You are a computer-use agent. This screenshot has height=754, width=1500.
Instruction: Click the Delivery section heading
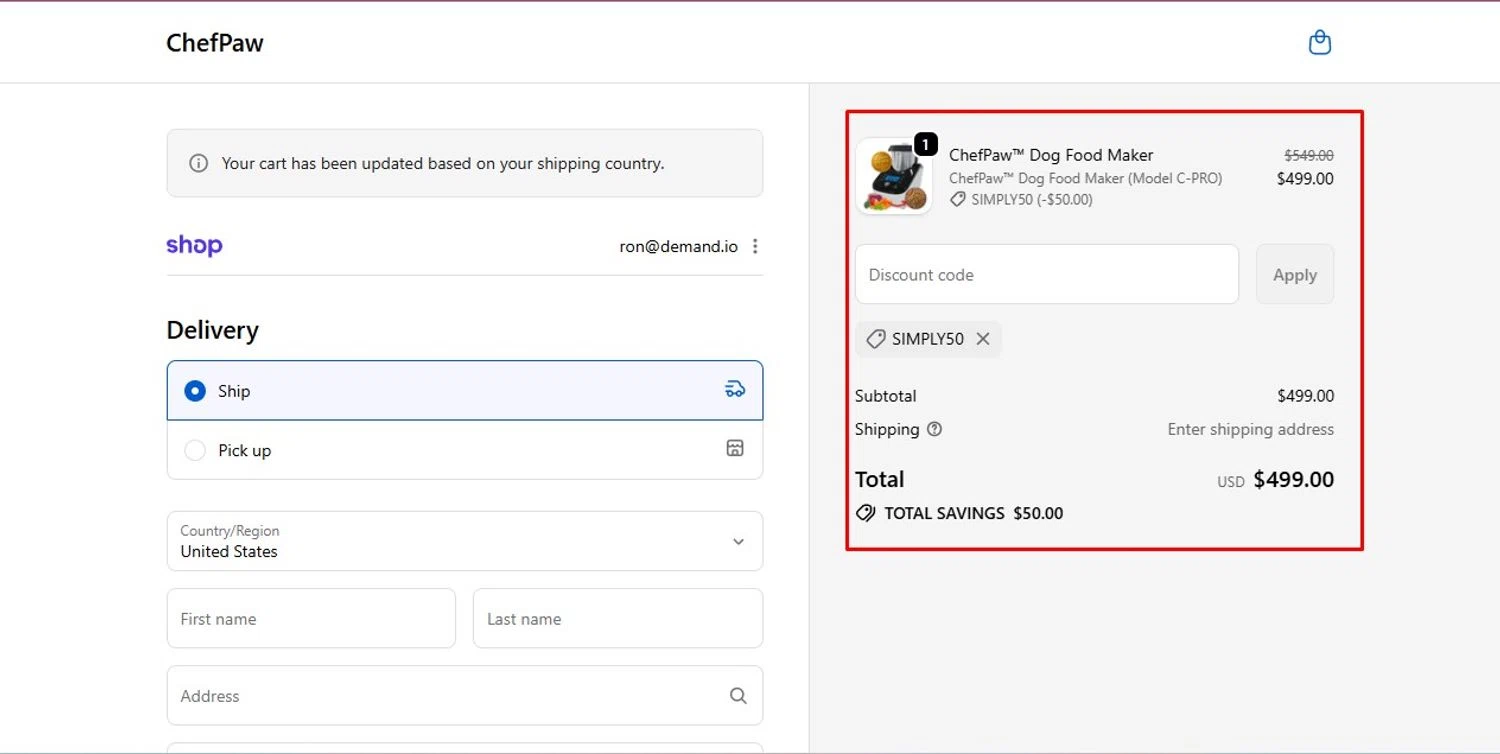tap(213, 330)
